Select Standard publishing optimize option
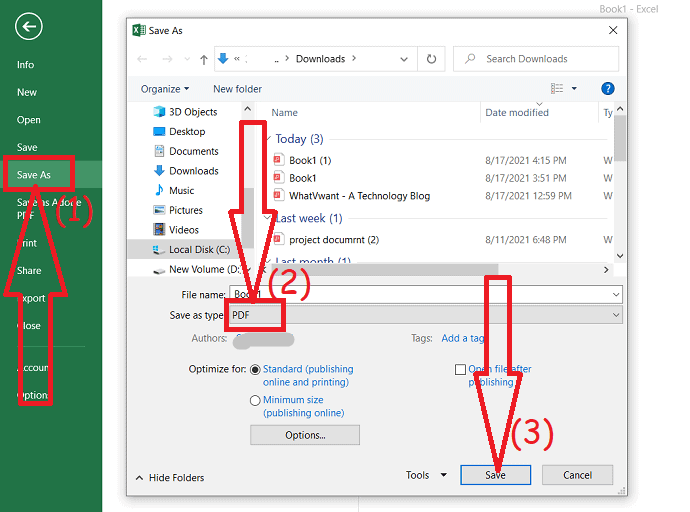 click(x=255, y=370)
